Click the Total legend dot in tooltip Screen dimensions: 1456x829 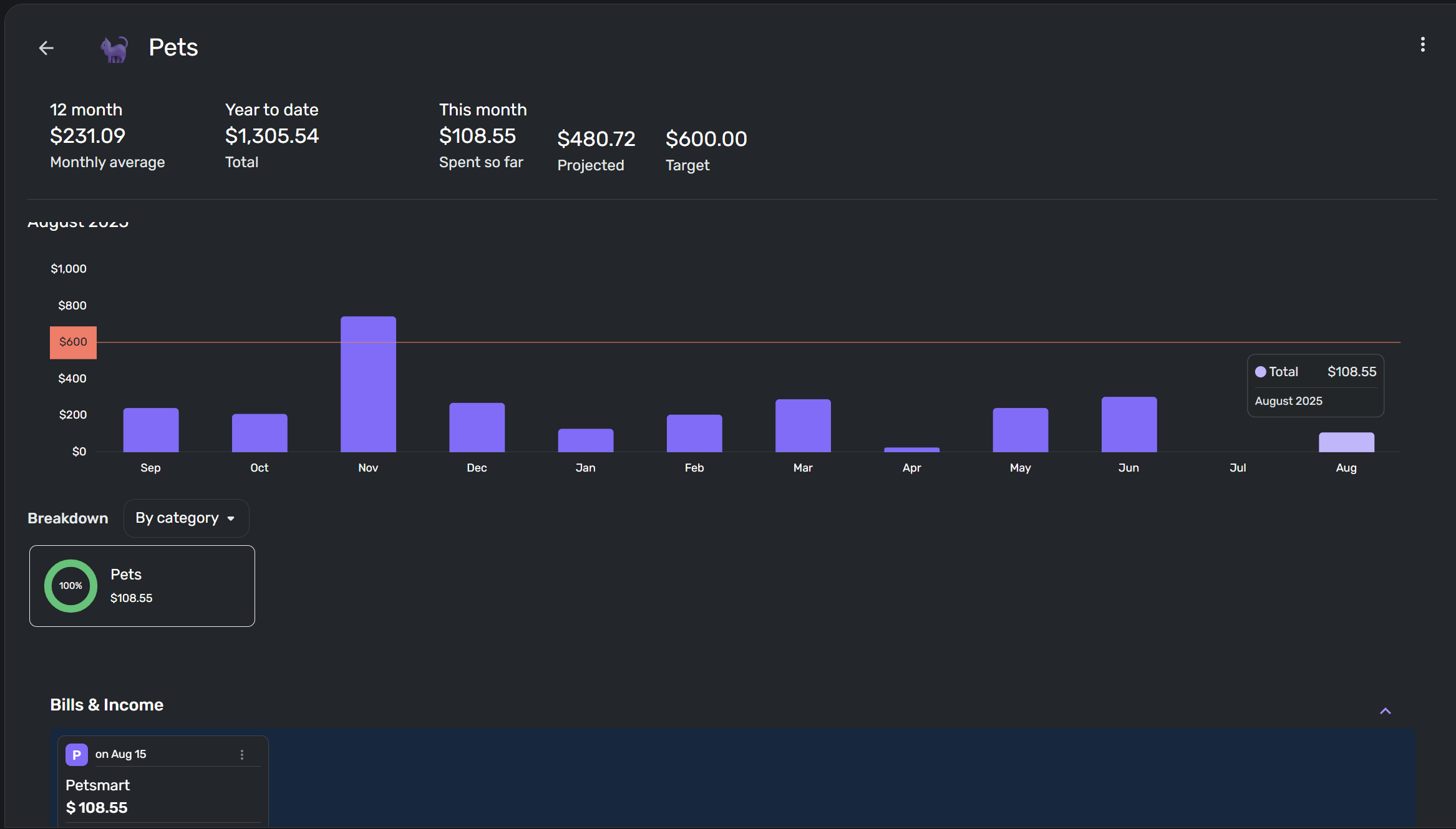1261,372
